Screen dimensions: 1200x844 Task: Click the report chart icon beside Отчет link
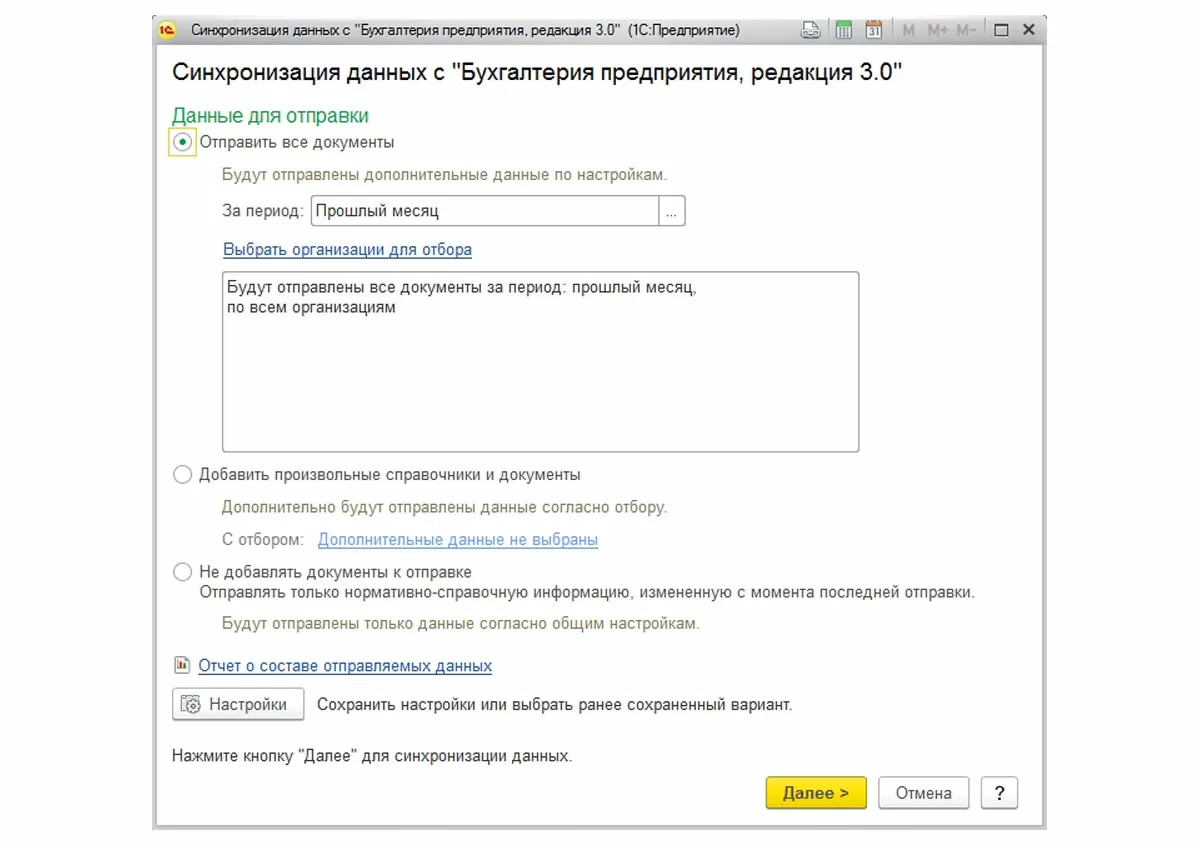pyautogui.click(x=181, y=664)
